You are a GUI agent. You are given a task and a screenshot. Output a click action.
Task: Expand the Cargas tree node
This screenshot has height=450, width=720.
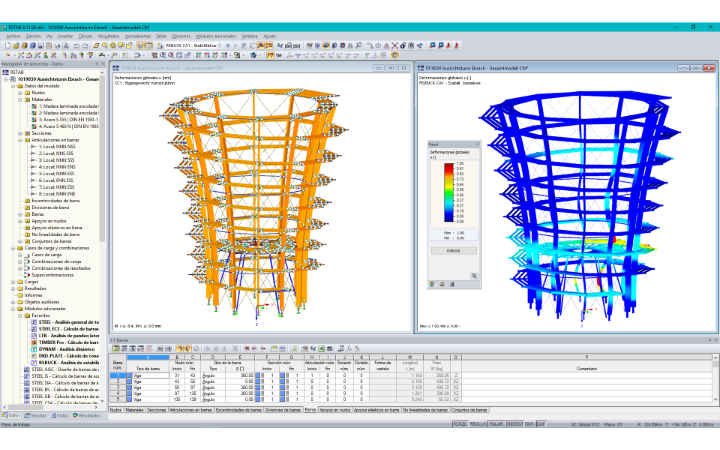tap(13, 282)
